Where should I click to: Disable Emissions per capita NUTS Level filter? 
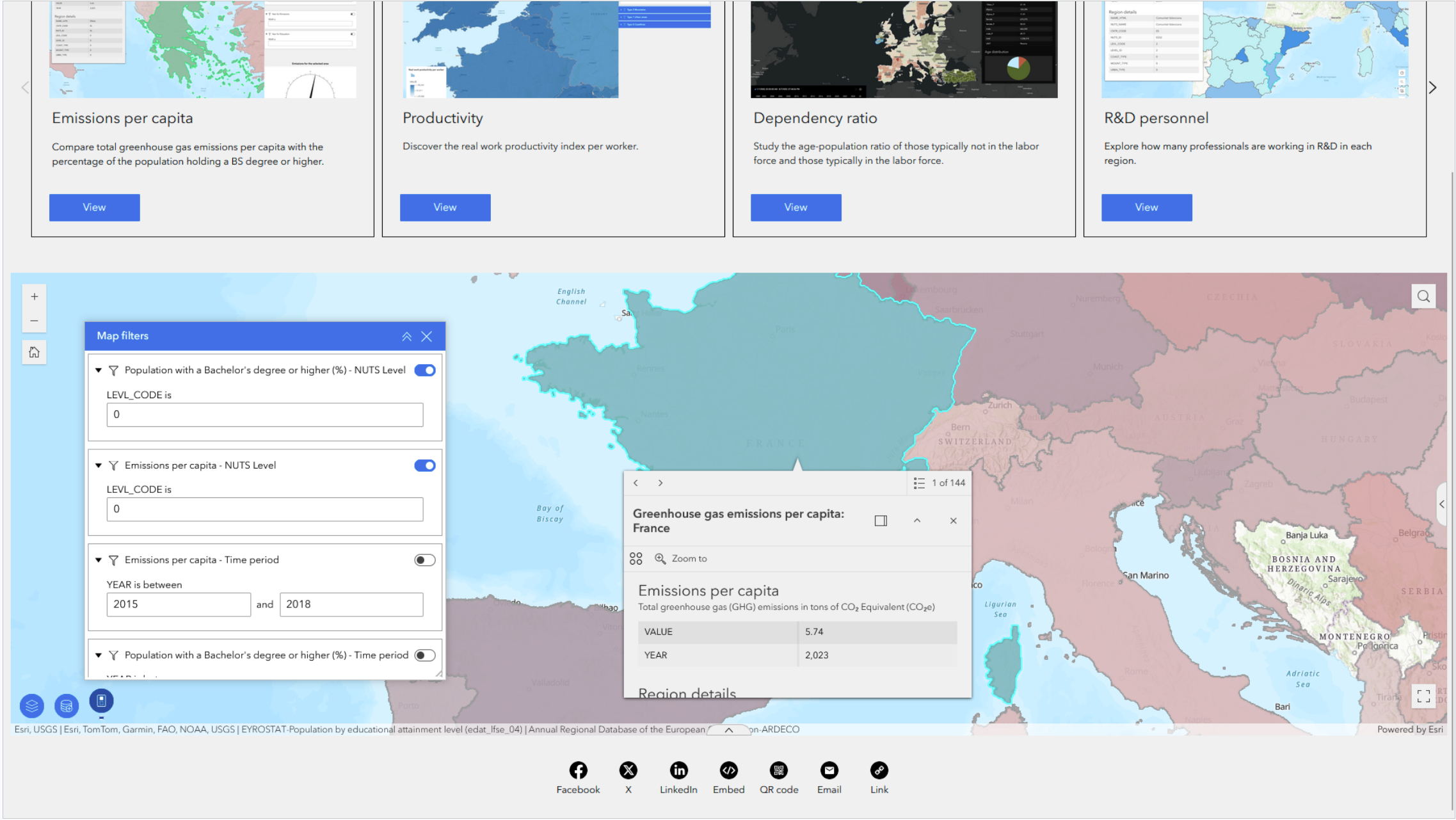(x=424, y=465)
